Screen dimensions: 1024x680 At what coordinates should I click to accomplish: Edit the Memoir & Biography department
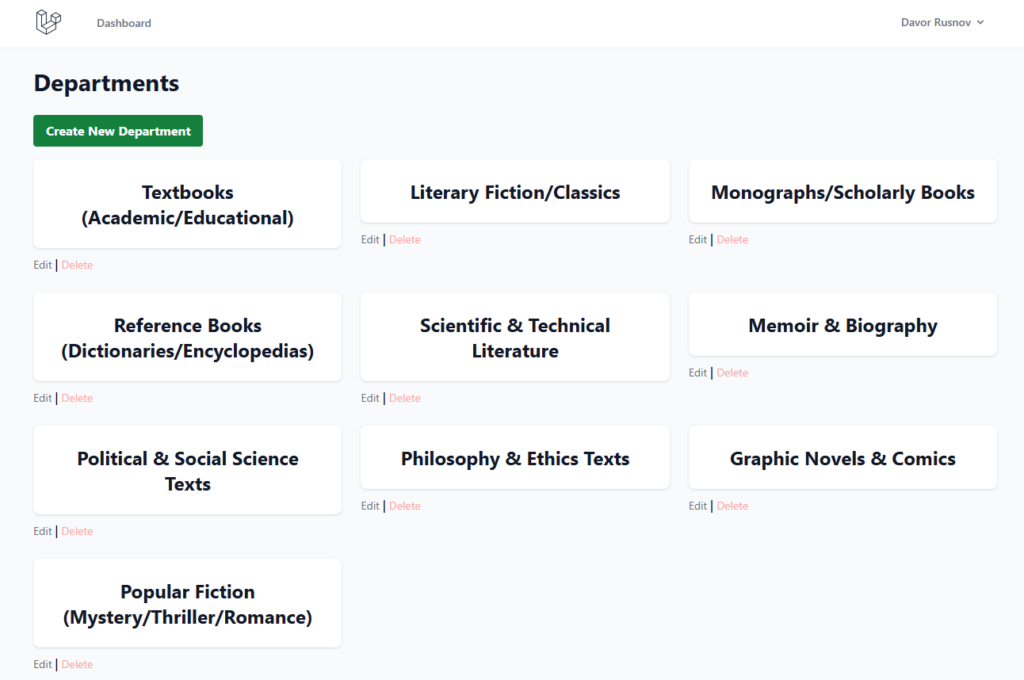point(698,373)
